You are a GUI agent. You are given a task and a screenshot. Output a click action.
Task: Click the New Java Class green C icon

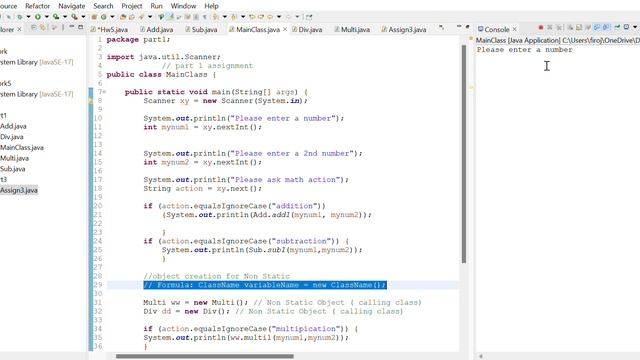pos(104,17)
